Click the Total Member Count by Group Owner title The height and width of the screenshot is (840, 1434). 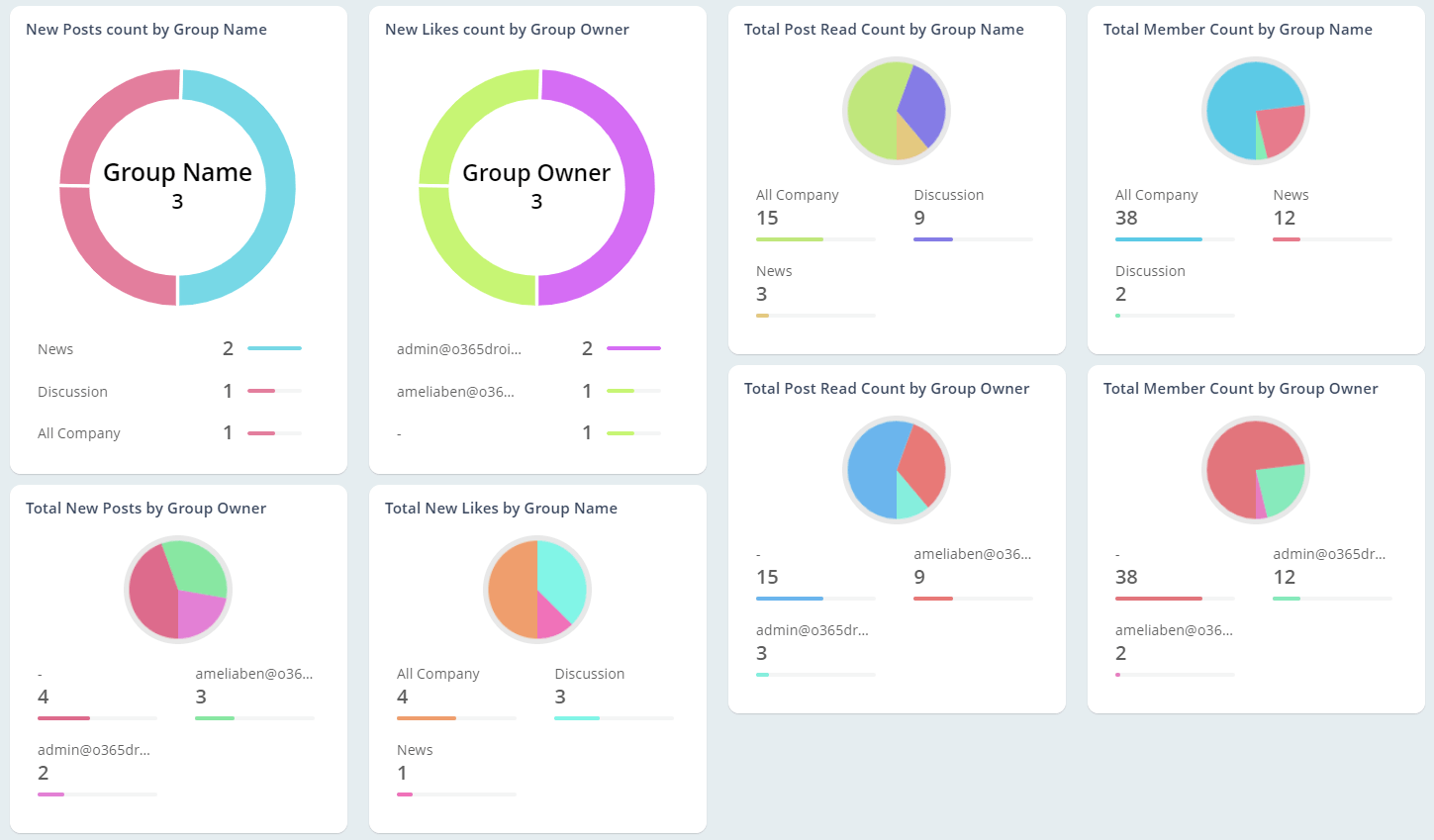pos(1240,388)
